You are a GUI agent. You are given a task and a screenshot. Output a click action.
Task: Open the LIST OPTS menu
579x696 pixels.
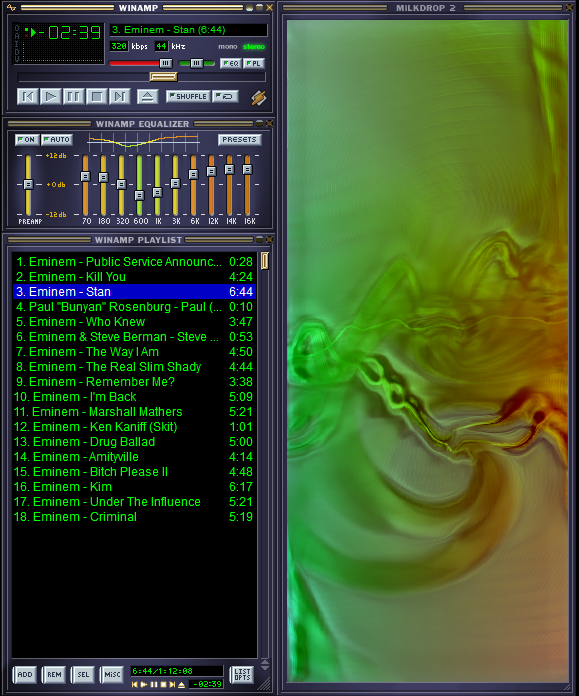coord(242,675)
